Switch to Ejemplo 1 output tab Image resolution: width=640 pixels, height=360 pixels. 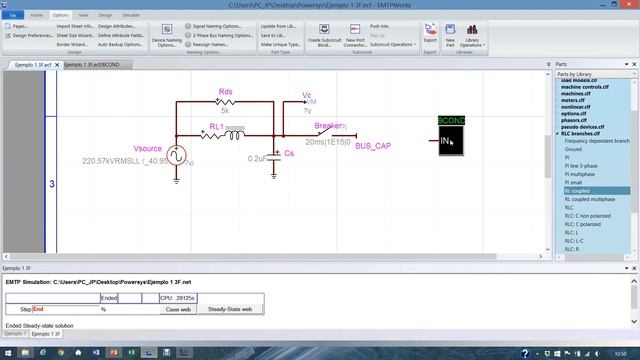point(15,334)
